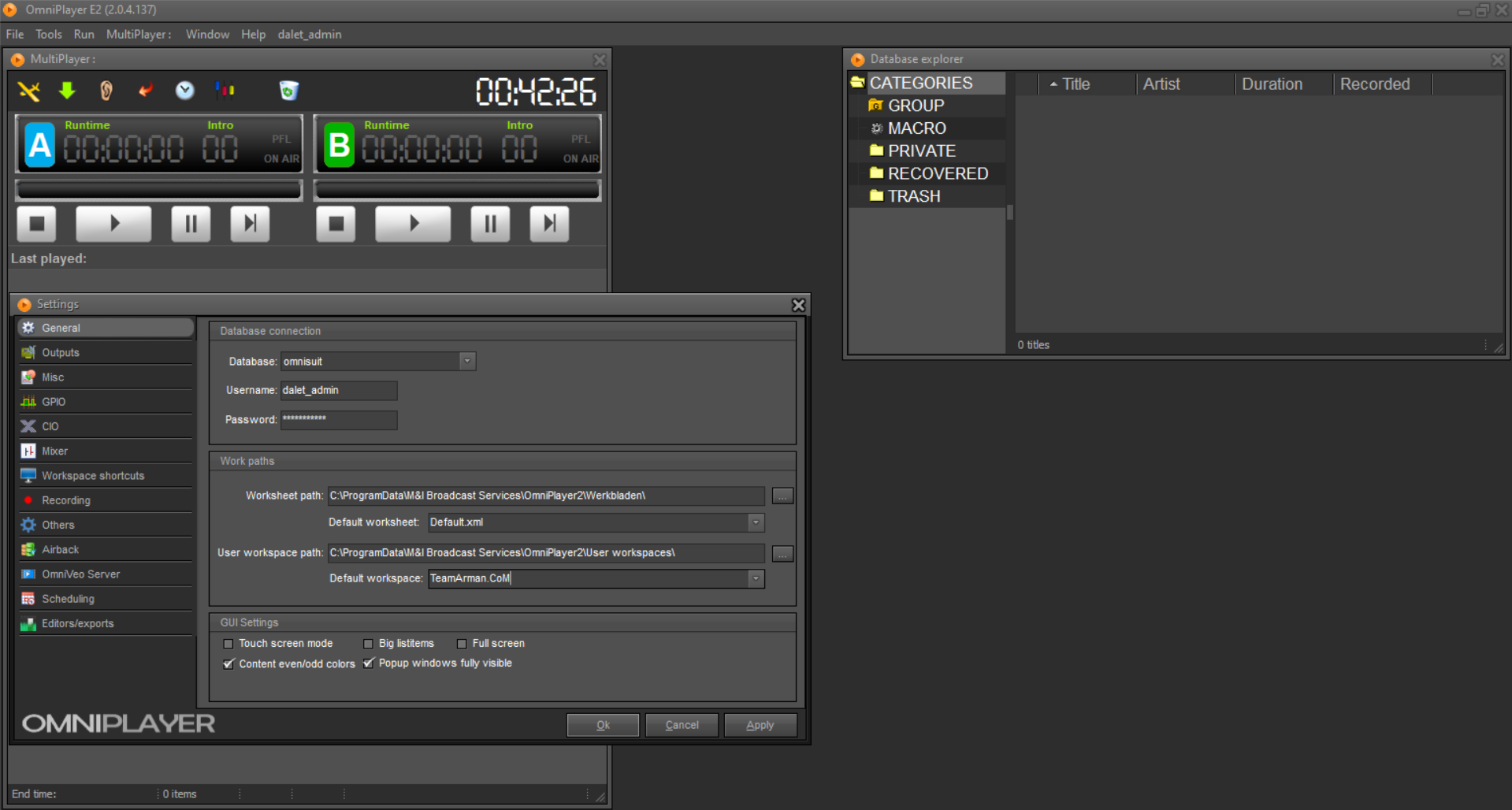Click the green down-arrow icon in MultiPlayer
This screenshot has width=1512, height=810.
[x=67, y=91]
